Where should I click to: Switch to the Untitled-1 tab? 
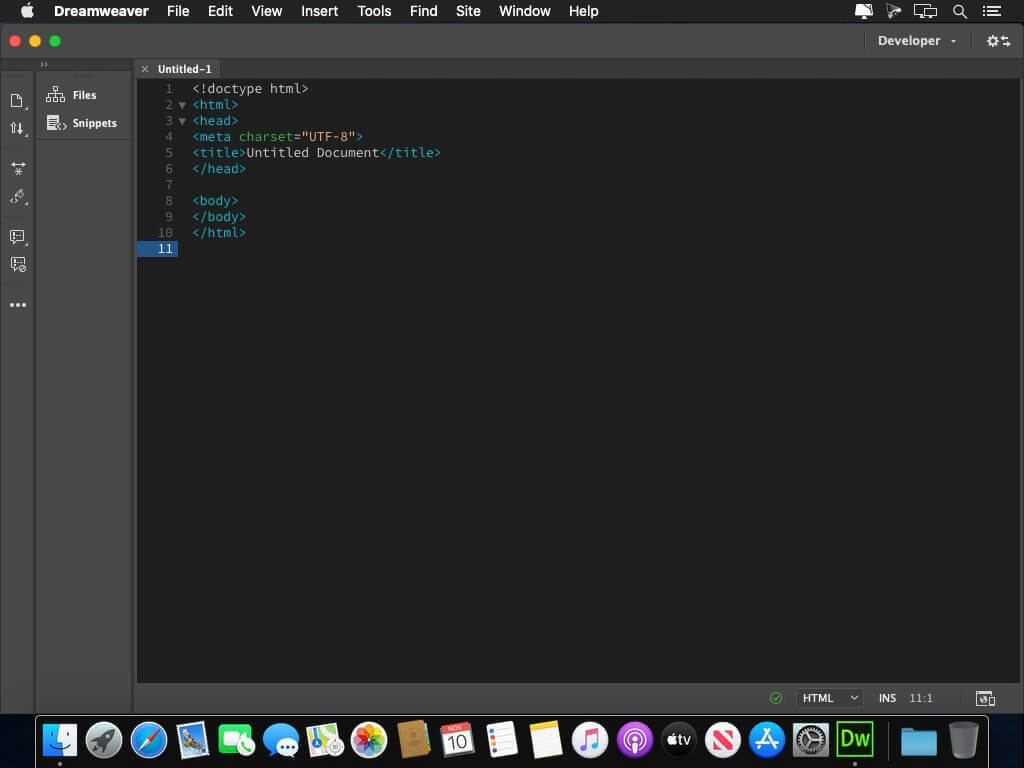[185, 68]
